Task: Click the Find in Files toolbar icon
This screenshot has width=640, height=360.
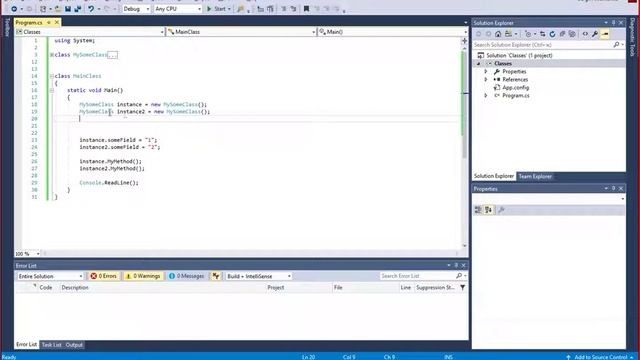Action: (240, 9)
